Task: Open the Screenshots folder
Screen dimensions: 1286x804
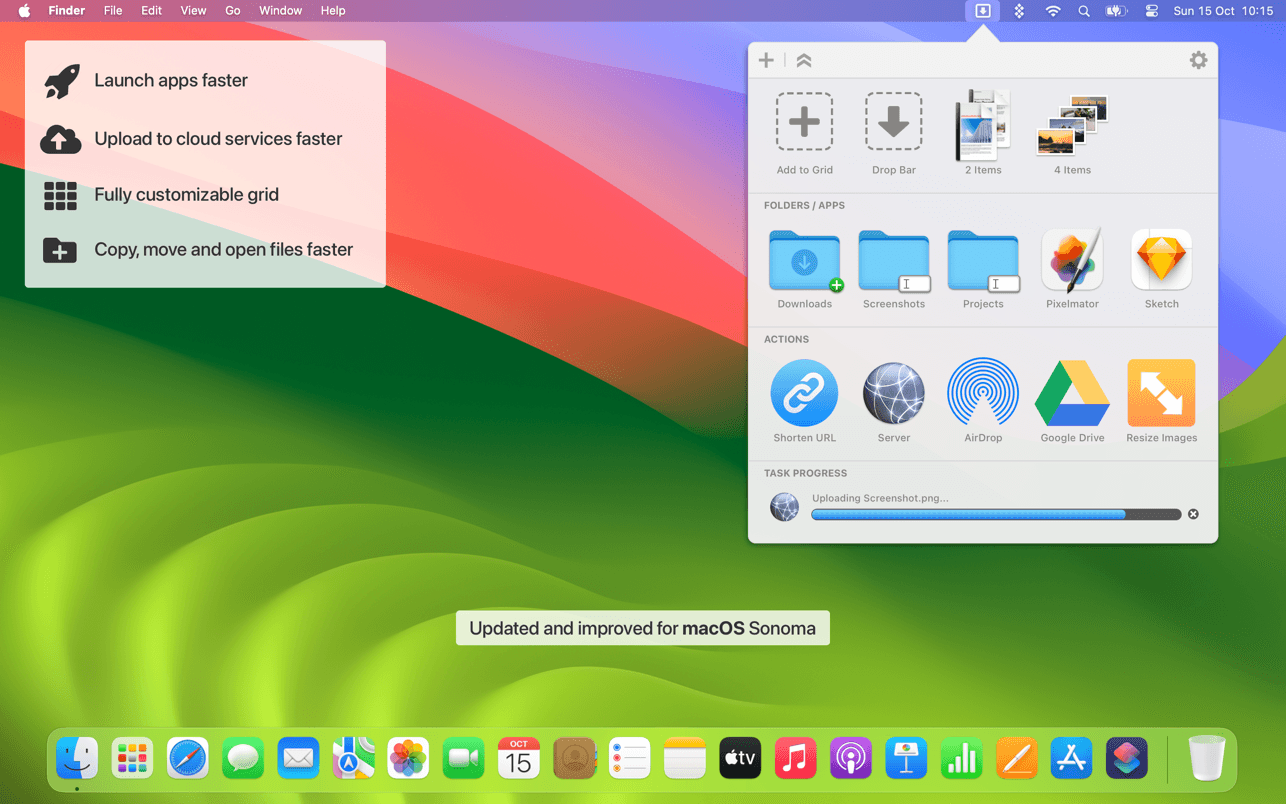Action: [893, 259]
